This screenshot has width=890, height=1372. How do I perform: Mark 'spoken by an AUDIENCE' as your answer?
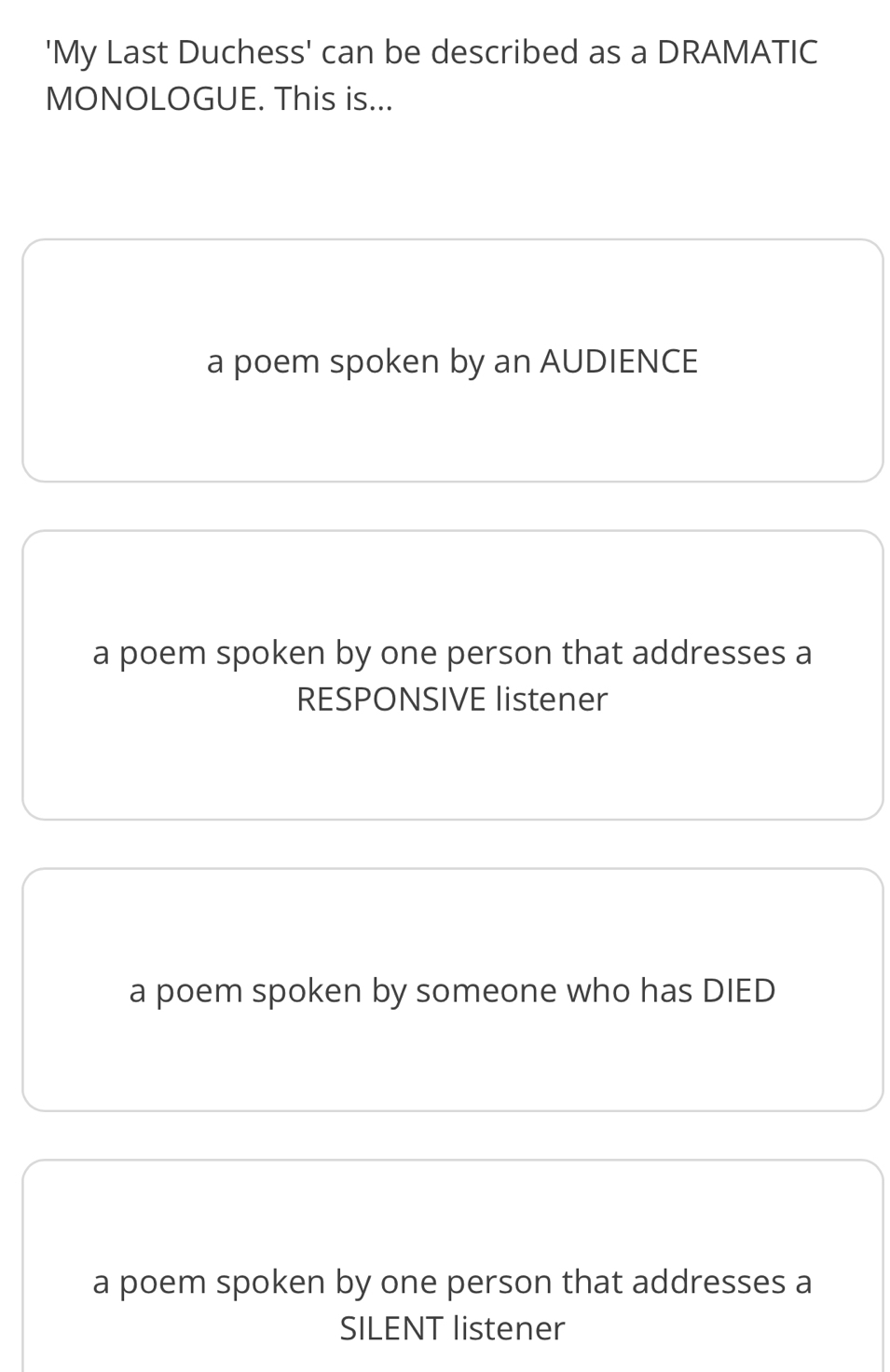point(452,360)
